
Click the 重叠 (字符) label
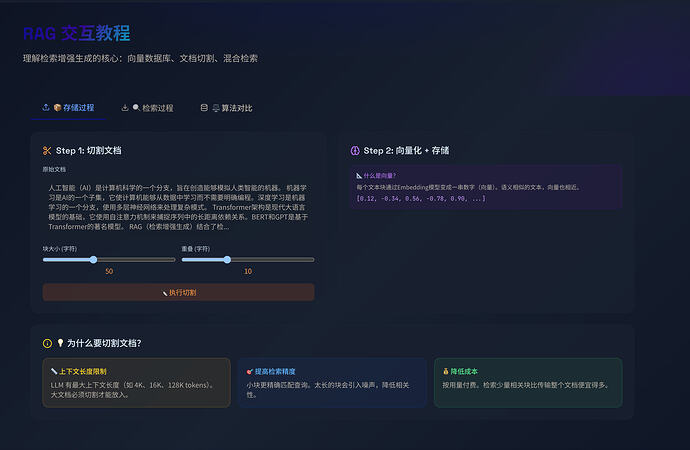pos(196,249)
